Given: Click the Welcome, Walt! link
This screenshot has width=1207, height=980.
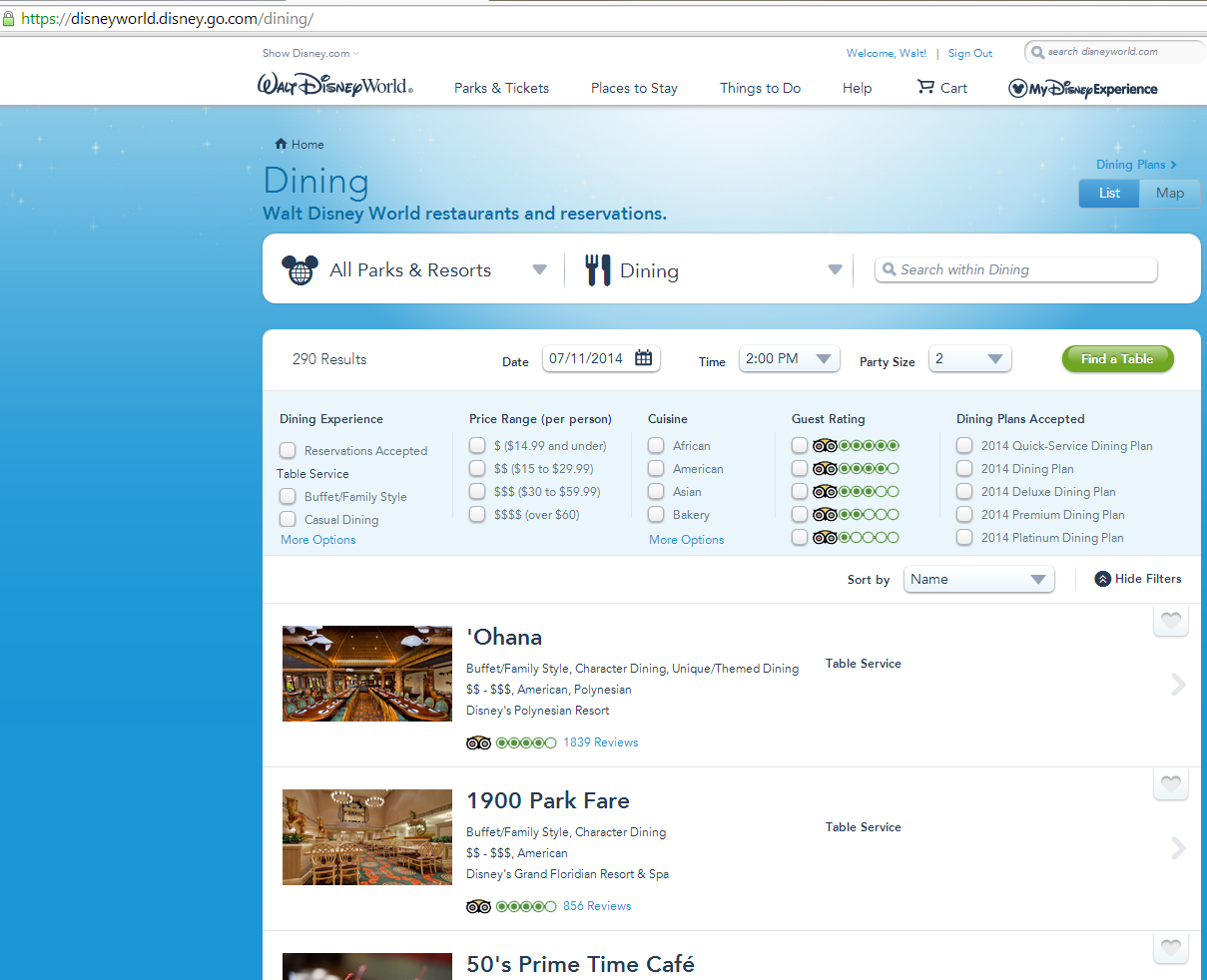Looking at the screenshot, I should pyautogui.click(x=887, y=53).
